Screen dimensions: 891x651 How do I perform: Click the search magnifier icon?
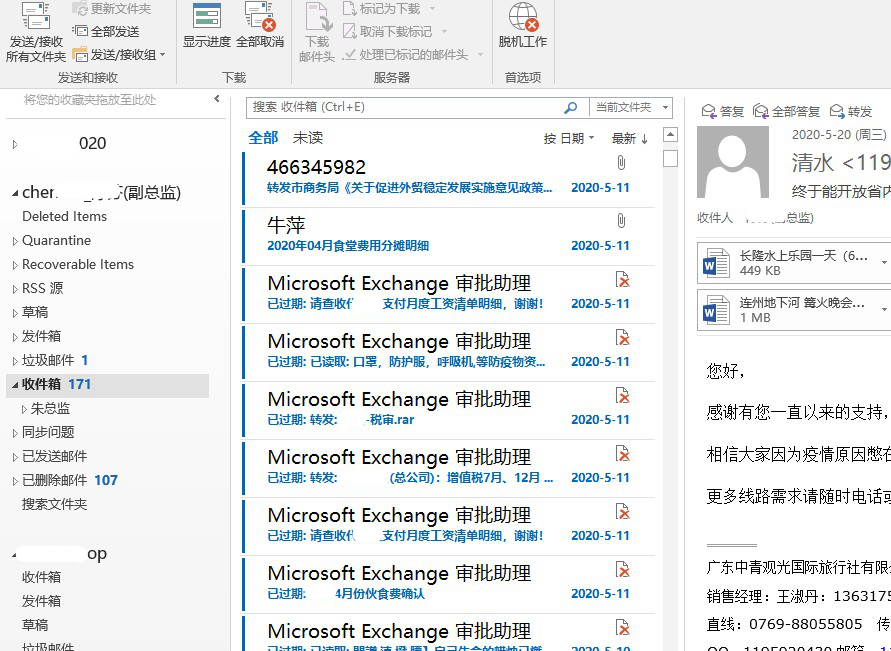pyautogui.click(x=571, y=107)
